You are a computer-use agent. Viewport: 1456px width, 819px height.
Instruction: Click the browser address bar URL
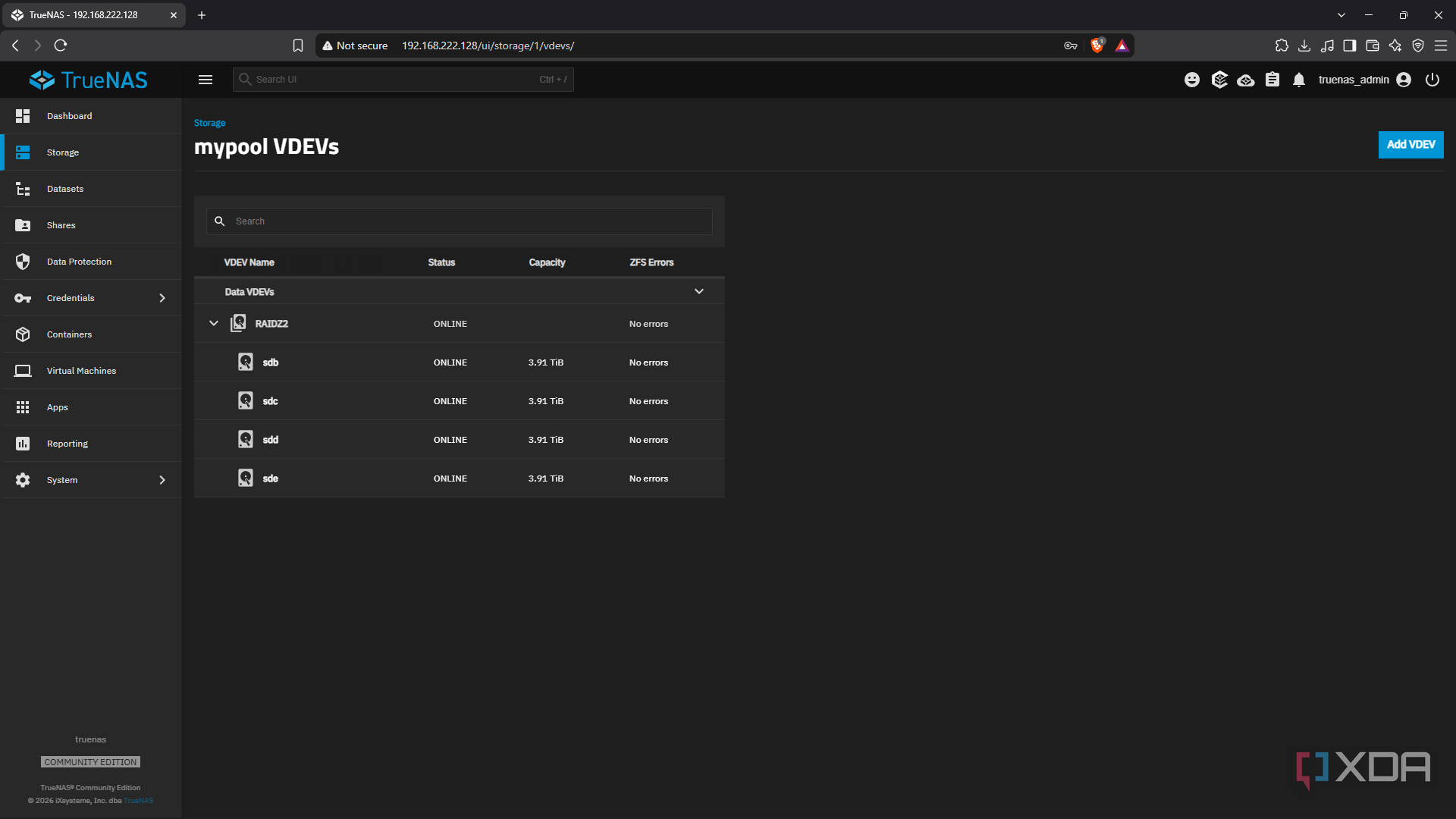click(488, 45)
